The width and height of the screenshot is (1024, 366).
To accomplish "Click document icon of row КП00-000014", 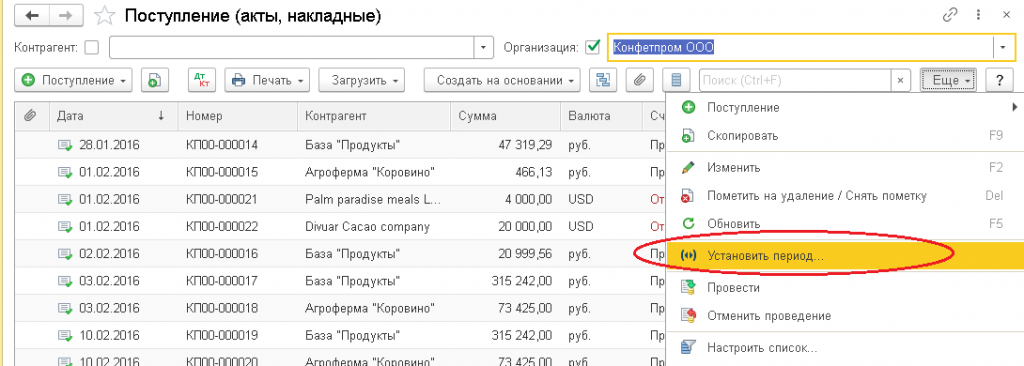I will [65, 145].
